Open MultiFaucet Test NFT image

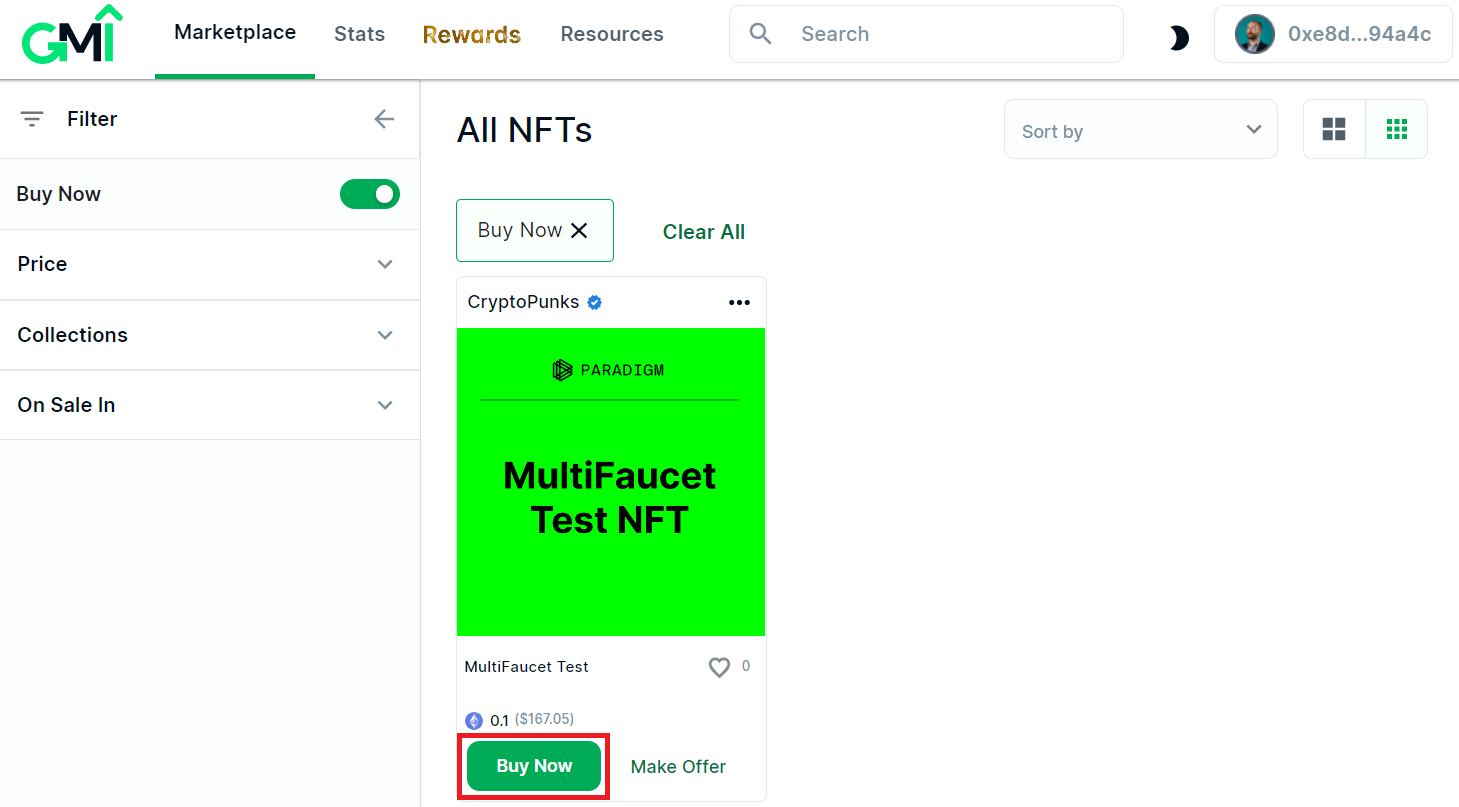(x=611, y=482)
